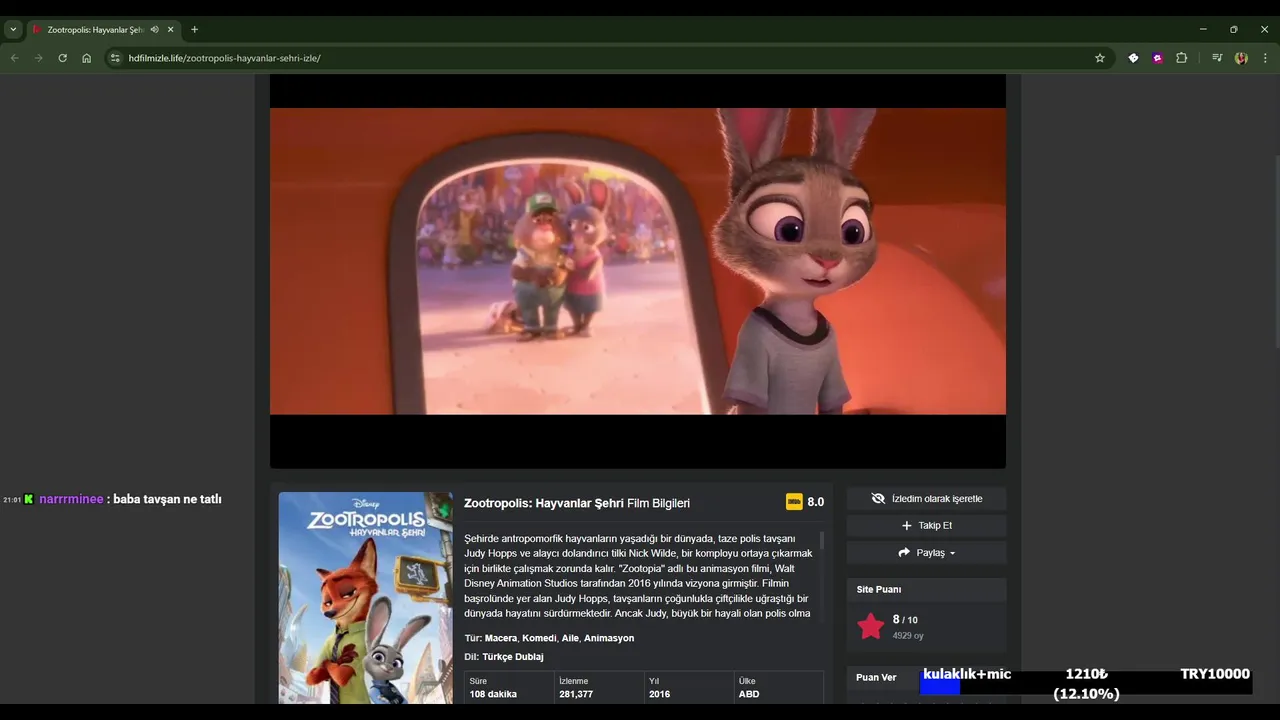
Task: Click the red site rating star
Action: pyautogui.click(x=871, y=627)
